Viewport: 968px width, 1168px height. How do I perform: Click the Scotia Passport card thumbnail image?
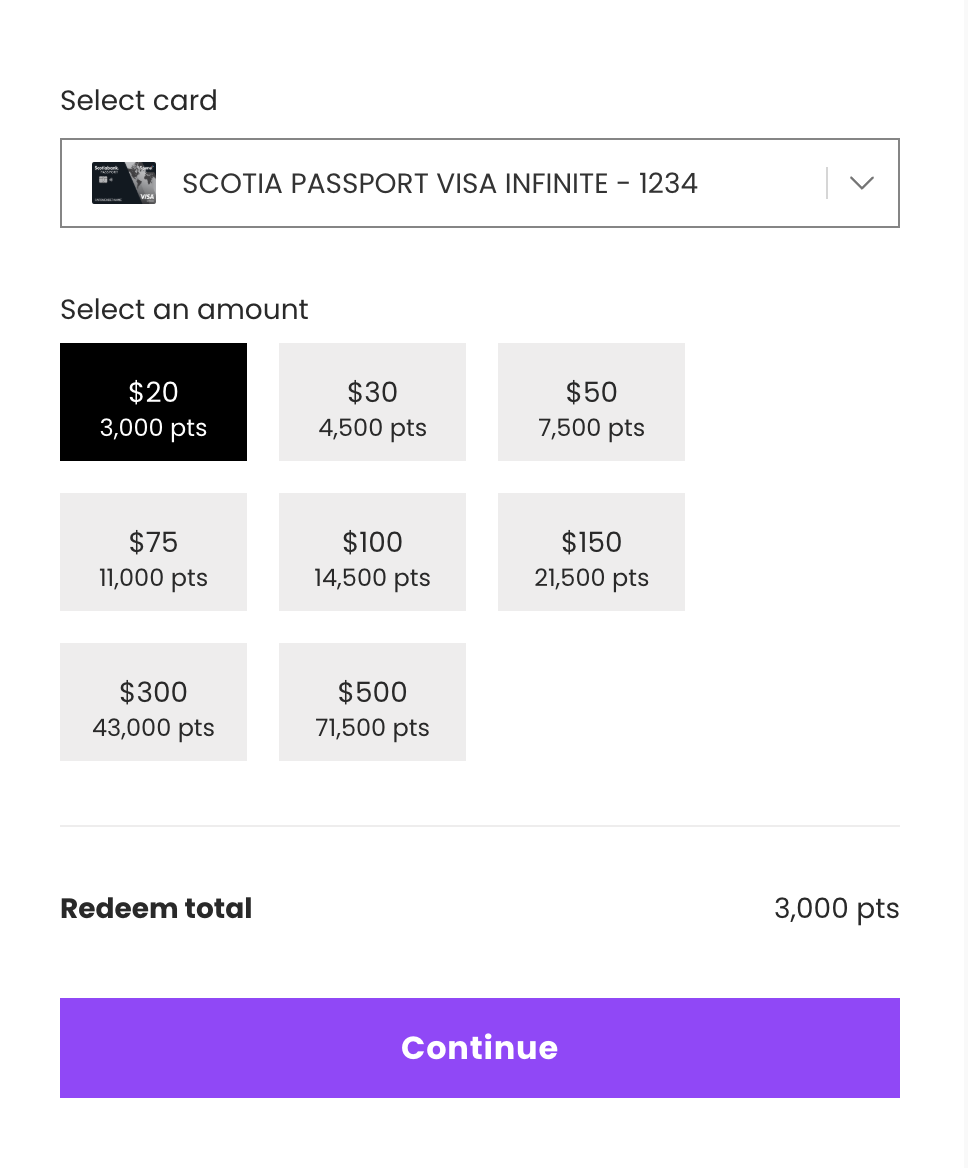[123, 183]
